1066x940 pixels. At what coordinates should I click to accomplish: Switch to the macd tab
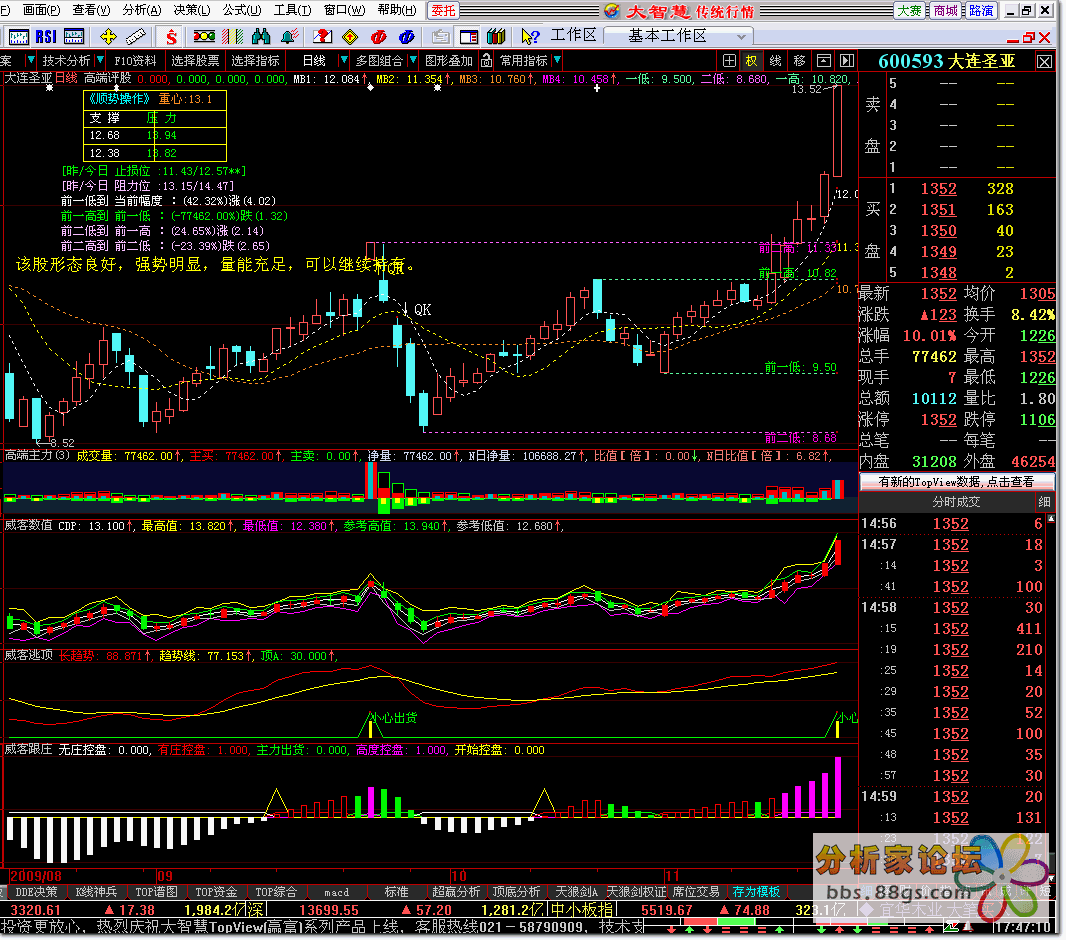point(337,892)
